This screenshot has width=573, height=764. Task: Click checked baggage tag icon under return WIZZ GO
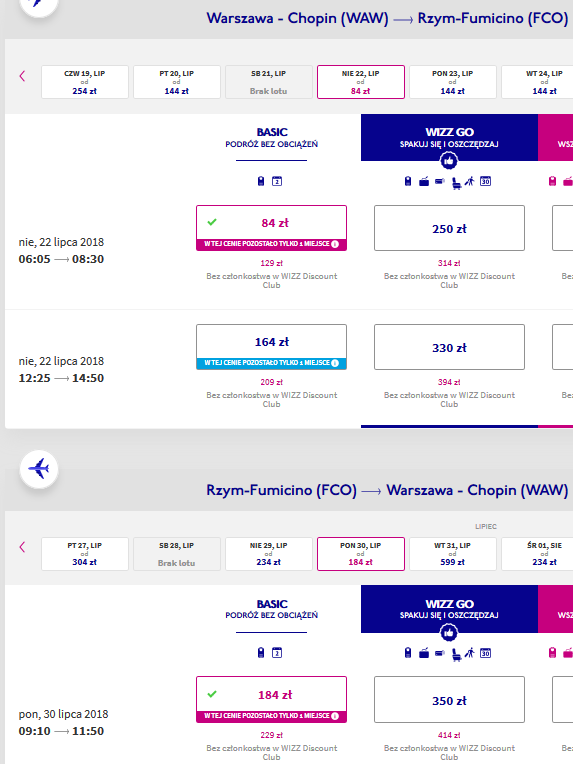pos(439,653)
